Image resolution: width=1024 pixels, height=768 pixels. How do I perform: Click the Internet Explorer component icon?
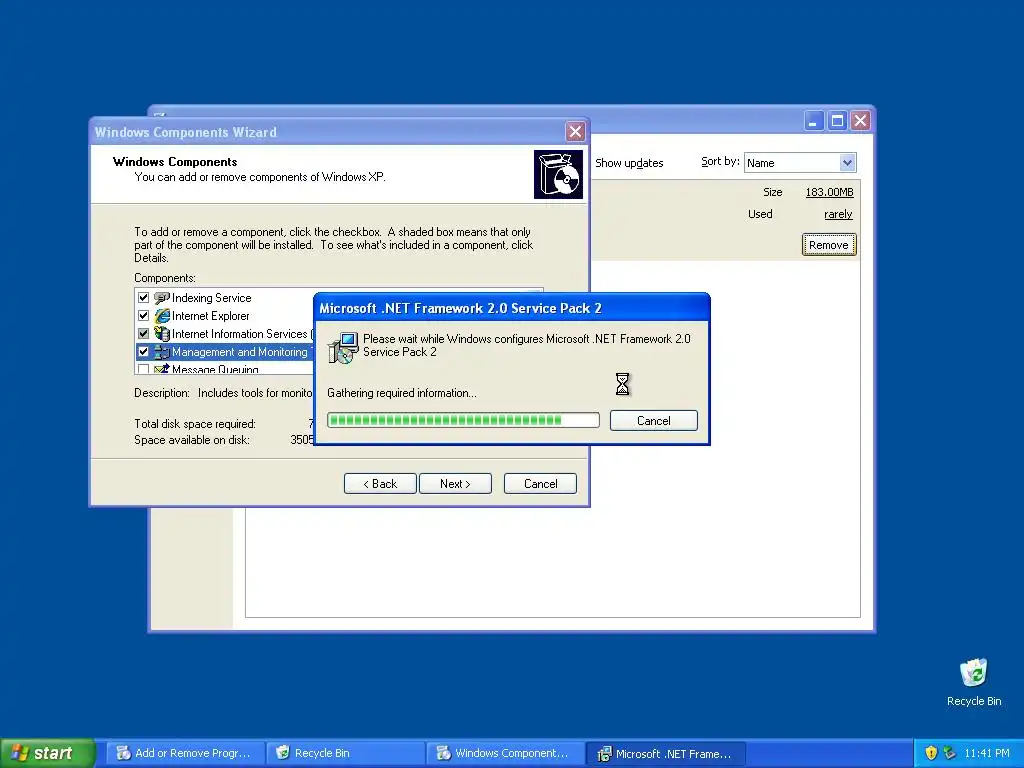tap(161, 316)
